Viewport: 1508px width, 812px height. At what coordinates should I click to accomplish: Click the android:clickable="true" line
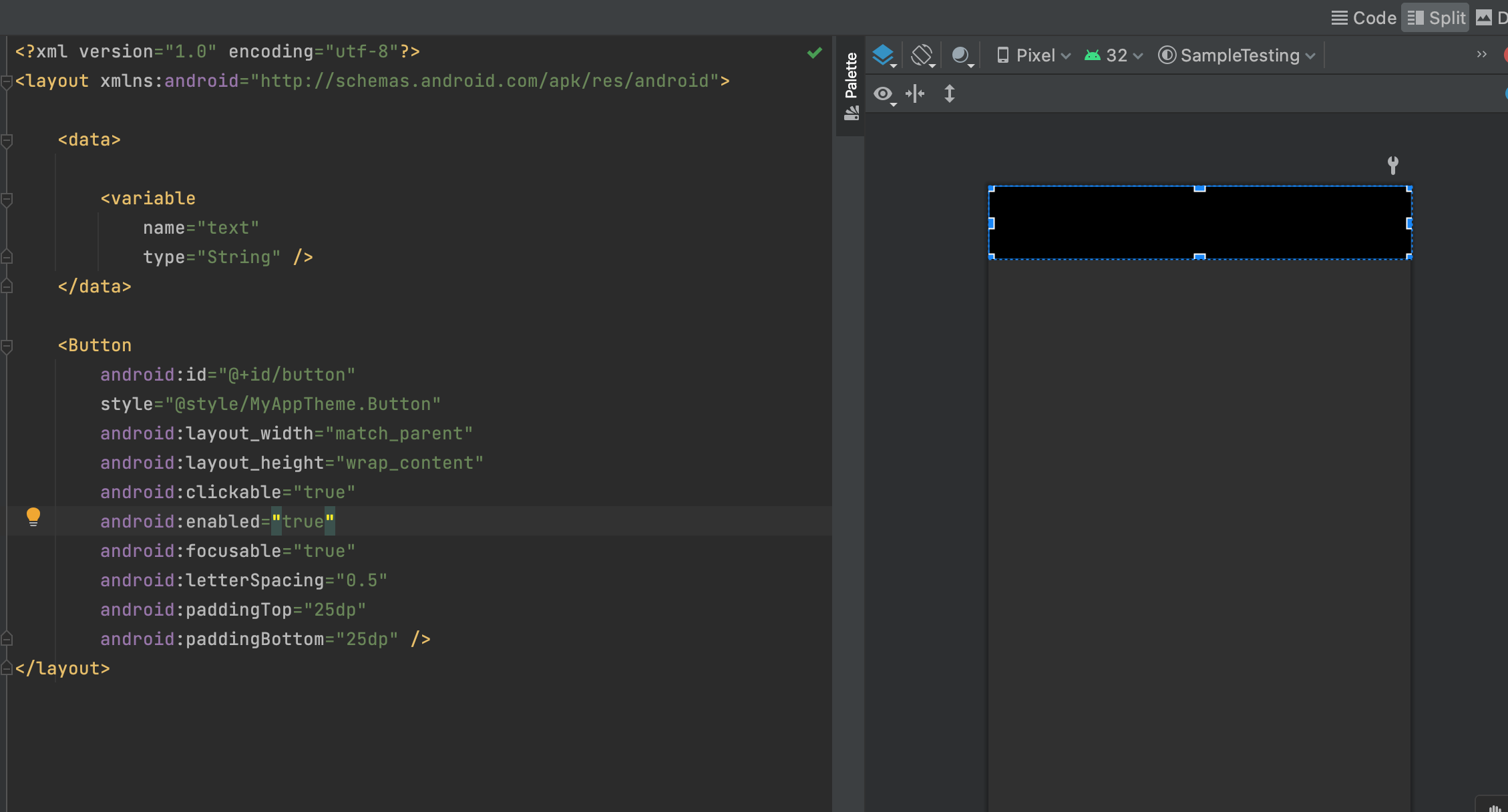[228, 492]
